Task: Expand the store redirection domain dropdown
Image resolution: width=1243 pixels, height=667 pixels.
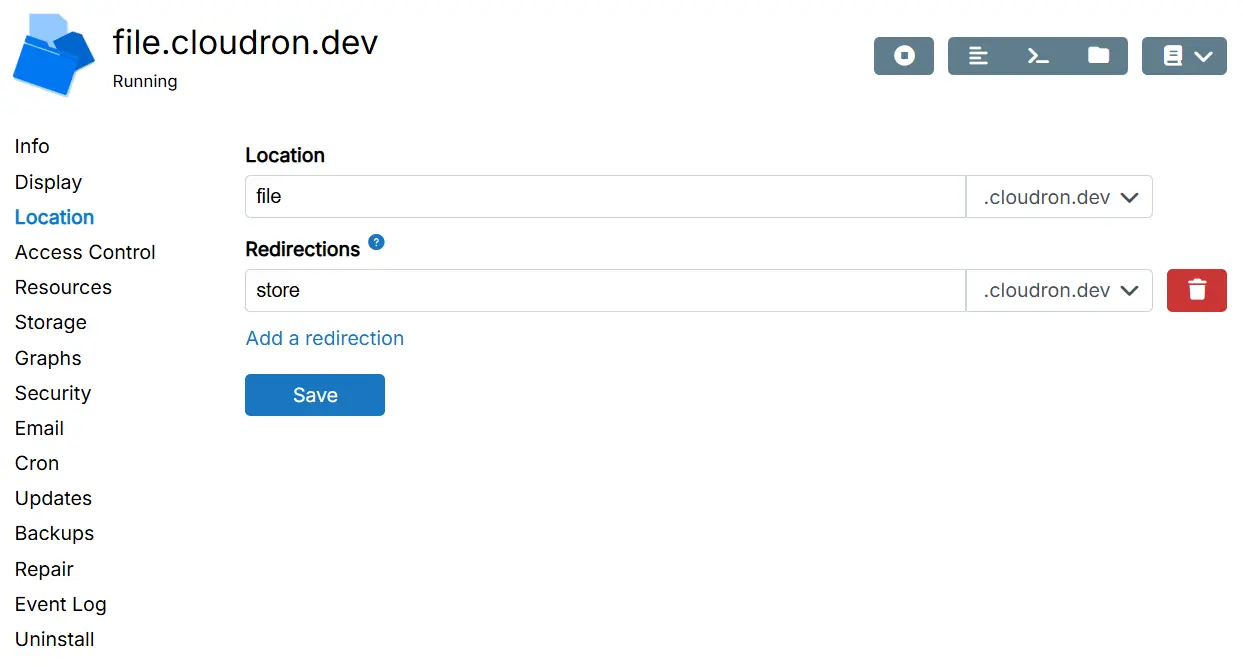Action: 1059,290
